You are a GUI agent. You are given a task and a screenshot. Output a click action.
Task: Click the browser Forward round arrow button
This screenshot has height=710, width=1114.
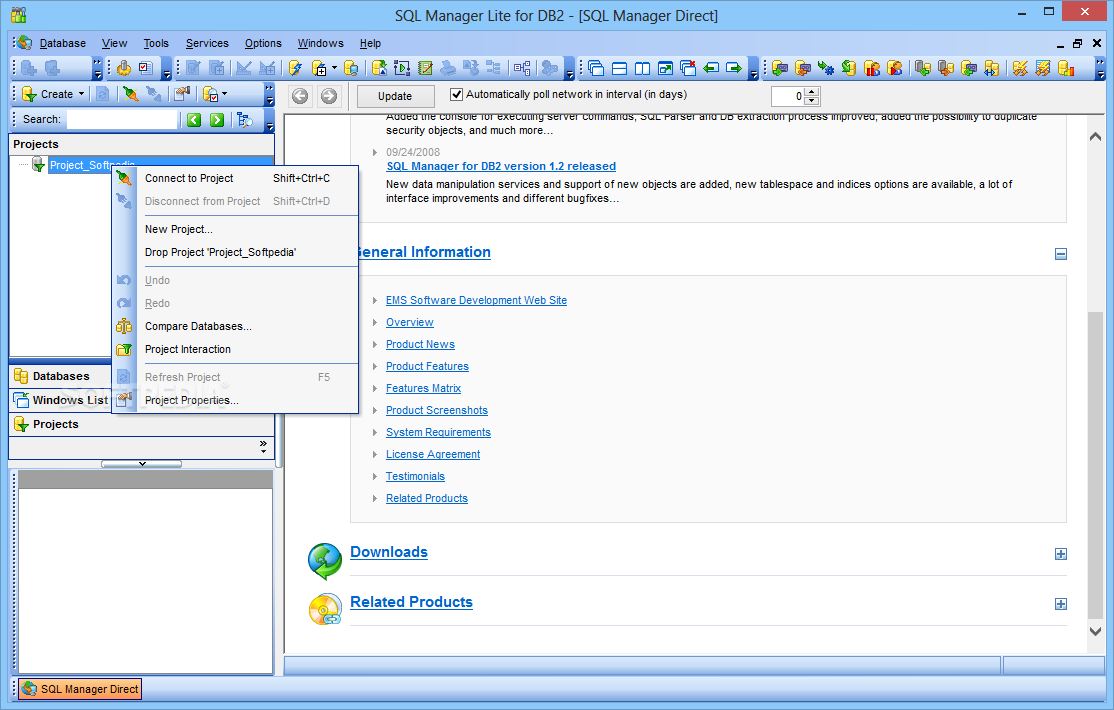pos(328,96)
